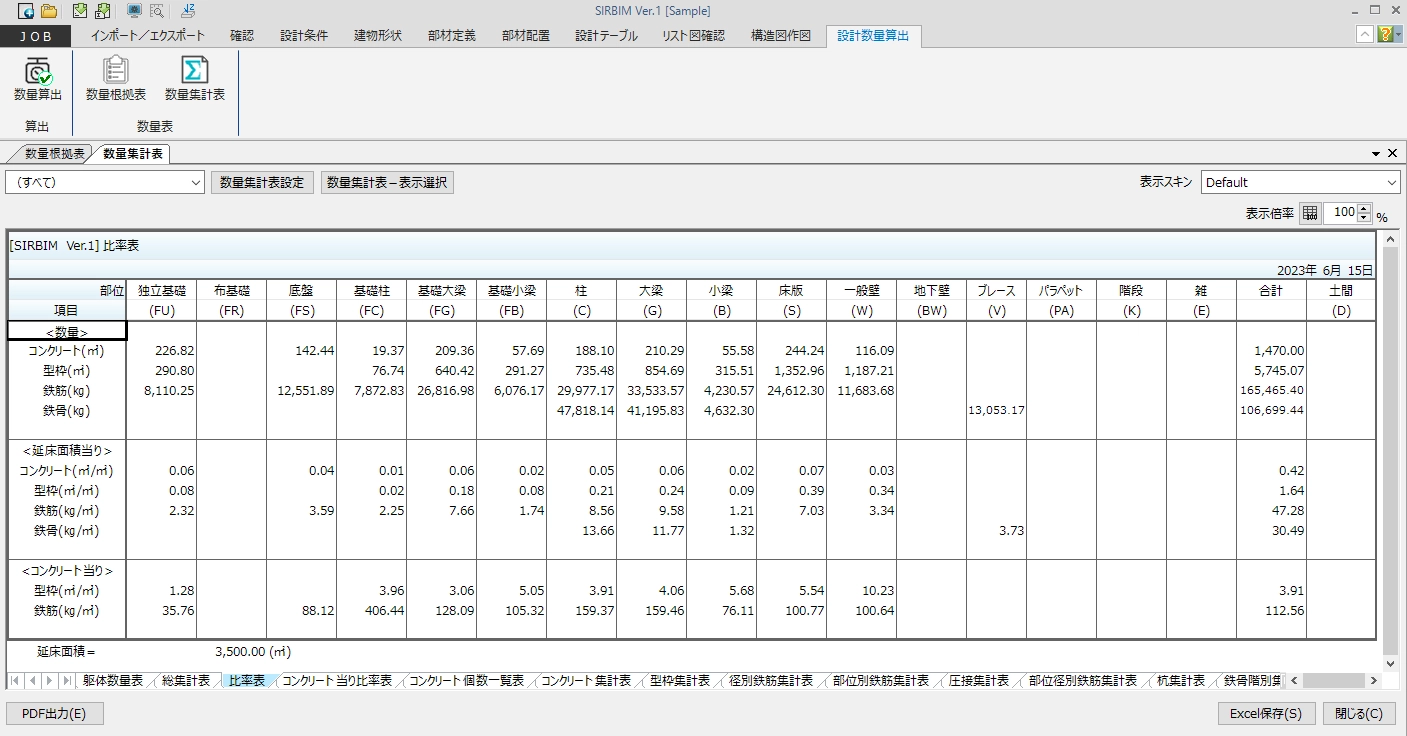Jump to last sheet tab navigation arrow
1407x736 pixels.
[65, 681]
